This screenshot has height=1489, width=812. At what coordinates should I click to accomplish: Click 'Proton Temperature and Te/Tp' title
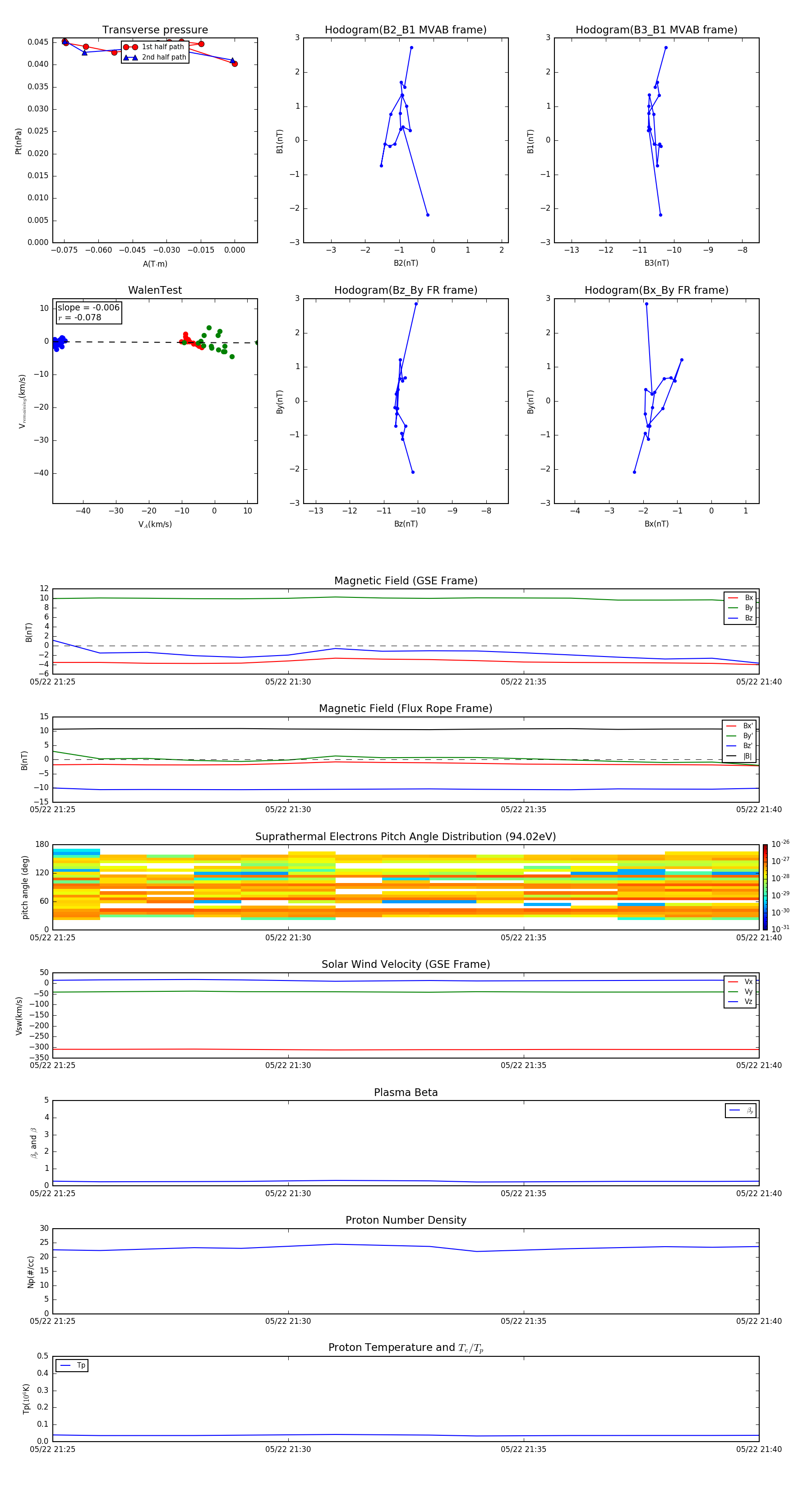pos(406,1347)
